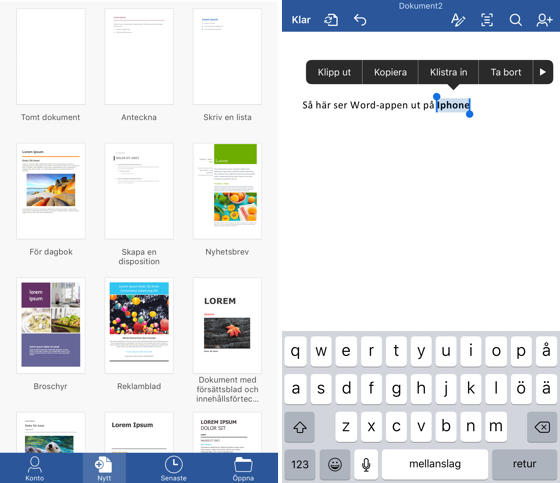Choose Ta bort in the context menu
Screen dimensions: 560x483
coord(506,72)
